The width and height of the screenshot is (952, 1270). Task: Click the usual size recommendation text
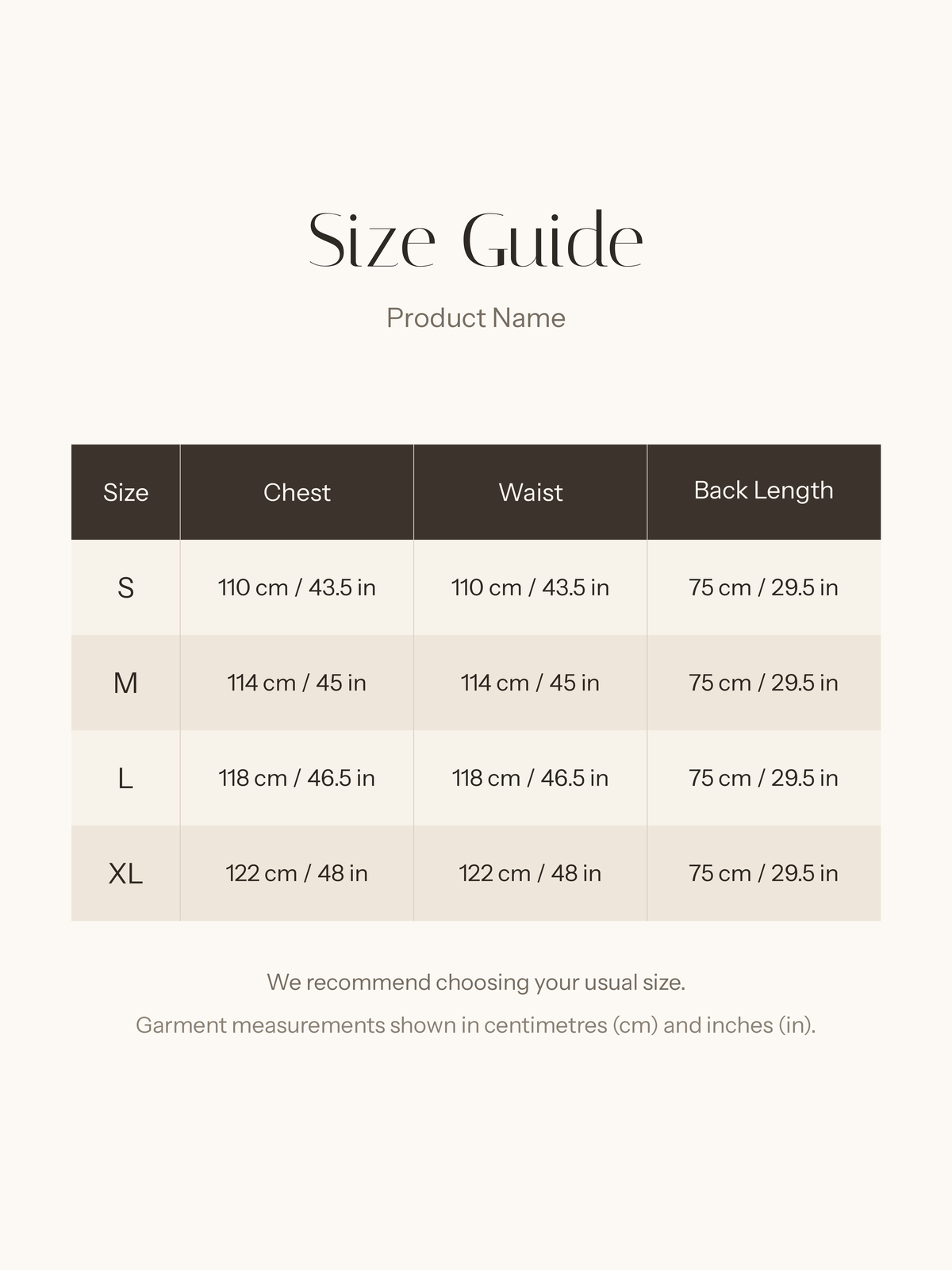(476, 983)
